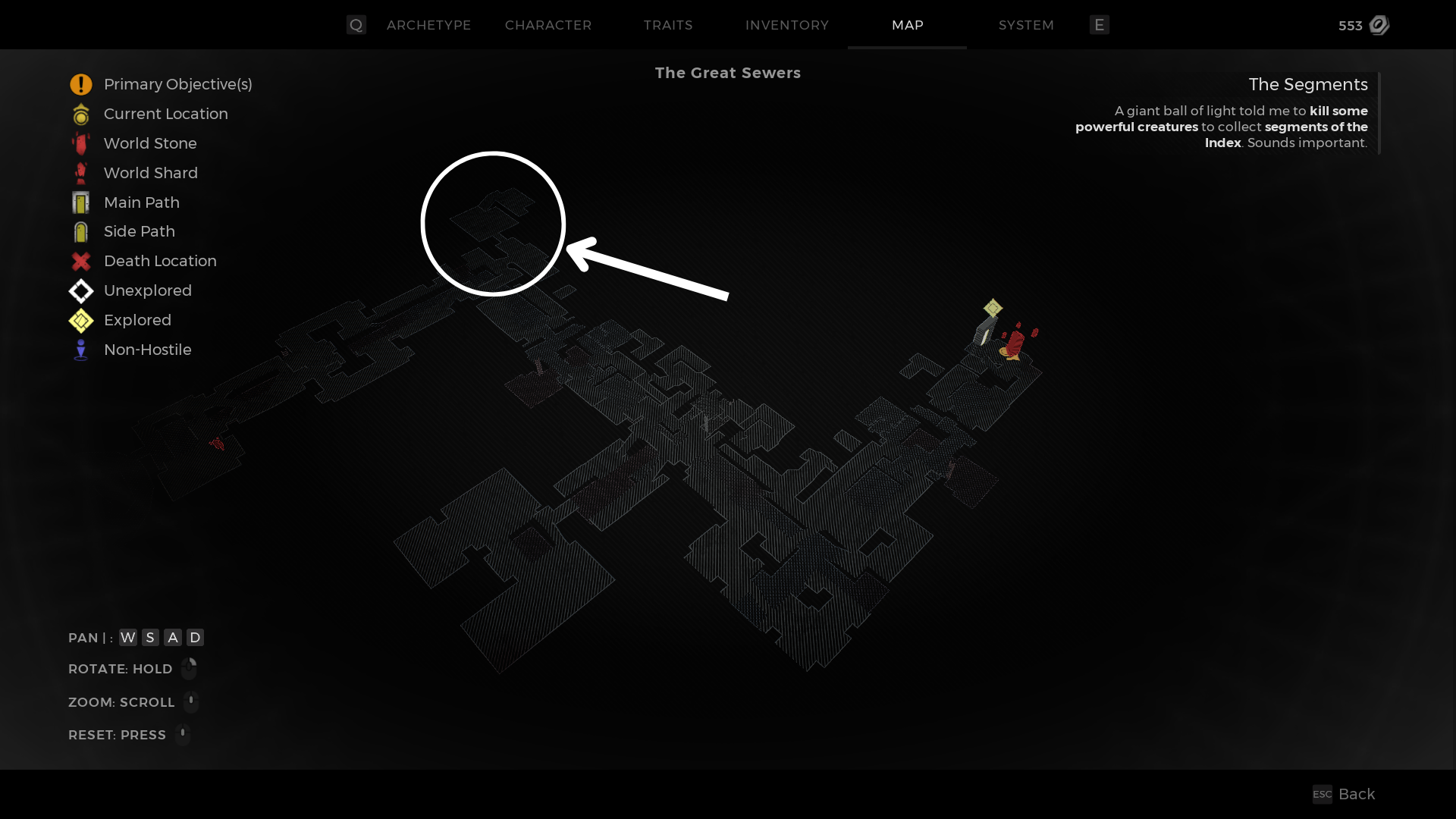
Task: Click the Primary Objective(s) icon
Action: (x=80, y=84)
